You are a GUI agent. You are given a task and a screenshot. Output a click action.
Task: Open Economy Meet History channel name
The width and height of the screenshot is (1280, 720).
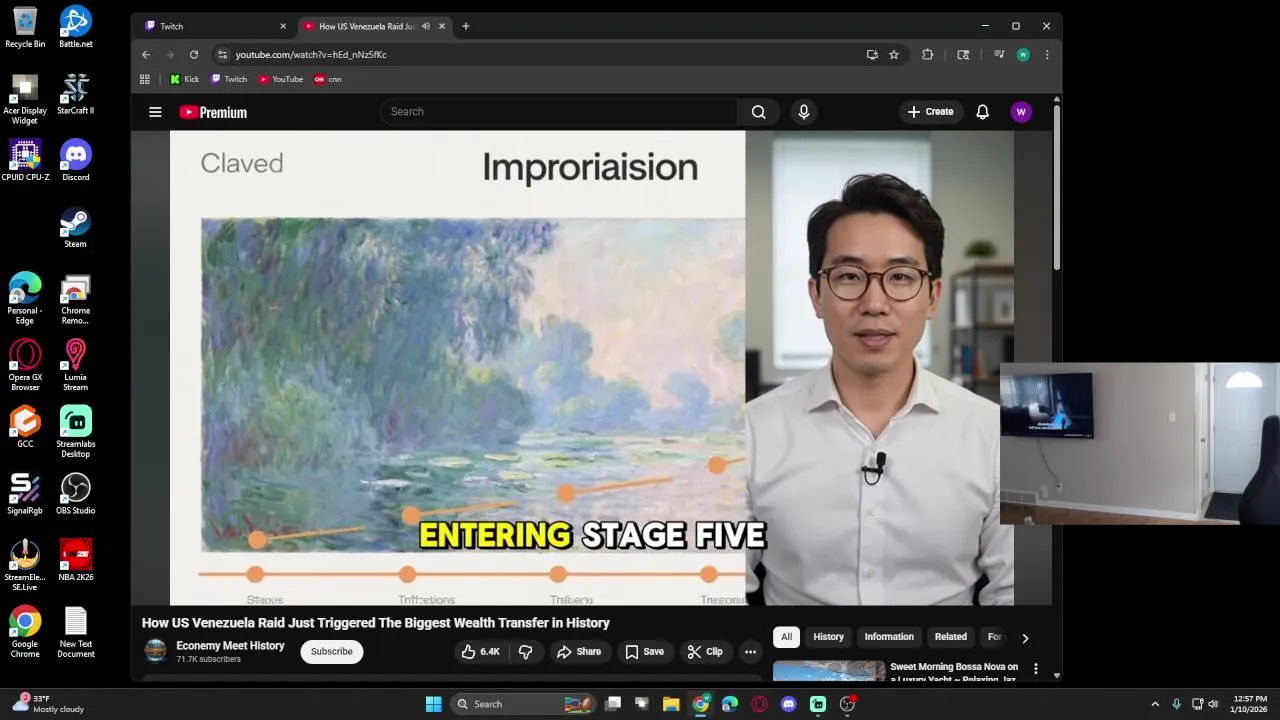click(230, 646)
